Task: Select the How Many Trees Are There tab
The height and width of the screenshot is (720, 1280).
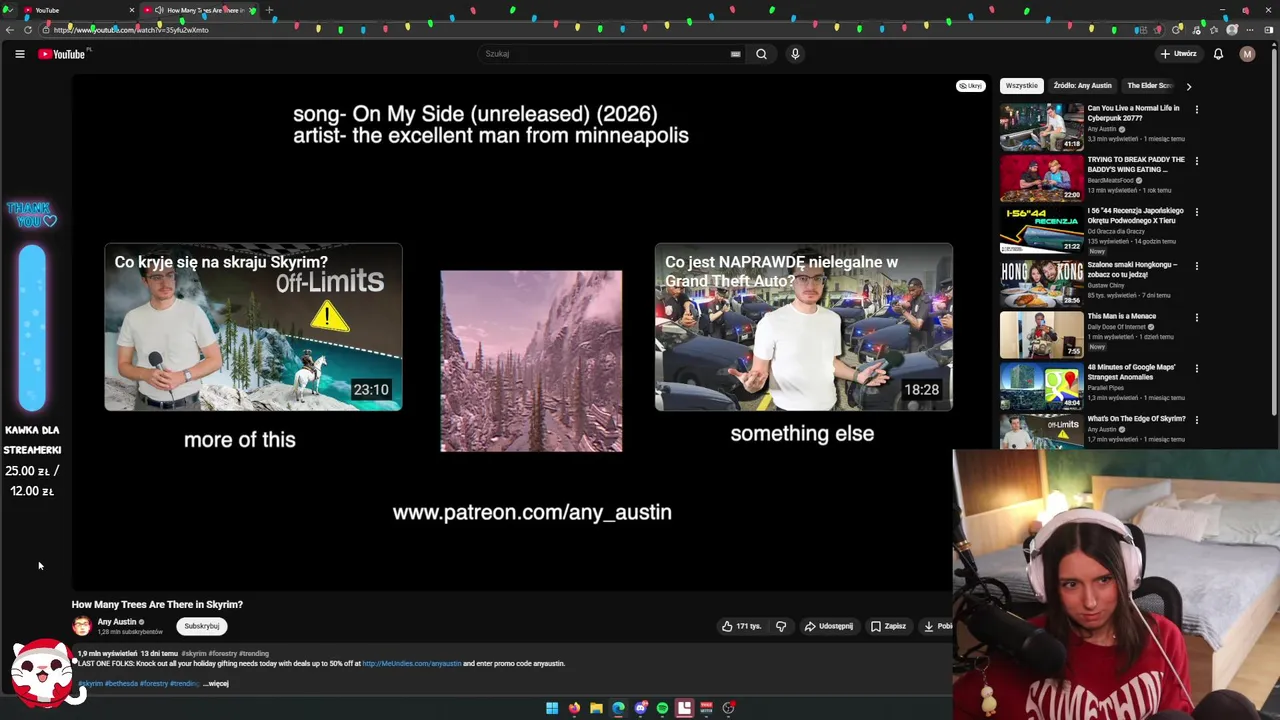Action: tap(200, 10)
